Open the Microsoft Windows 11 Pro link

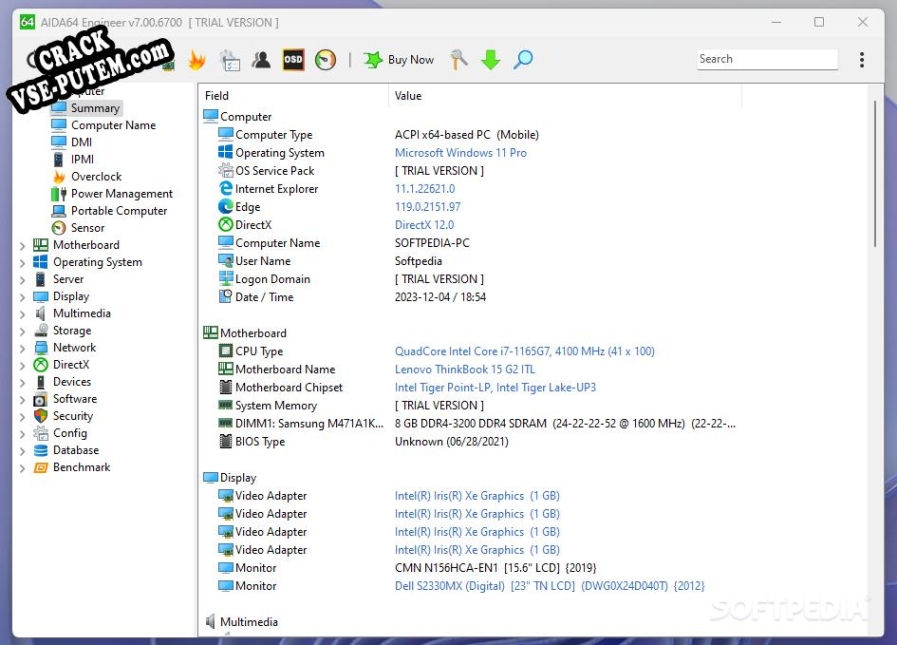(x=460, y=153)
